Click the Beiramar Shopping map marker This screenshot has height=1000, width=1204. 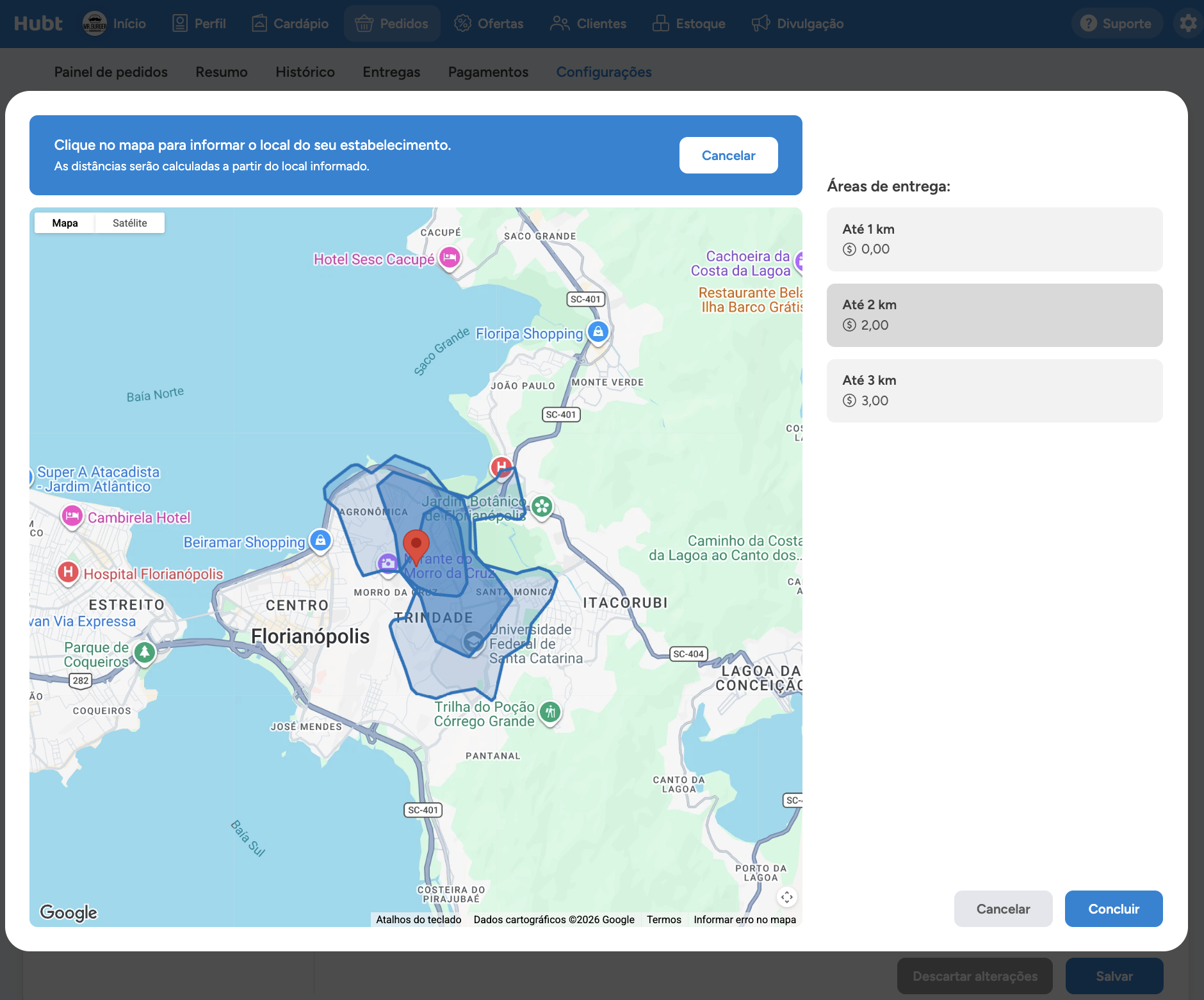pos(321,541)
